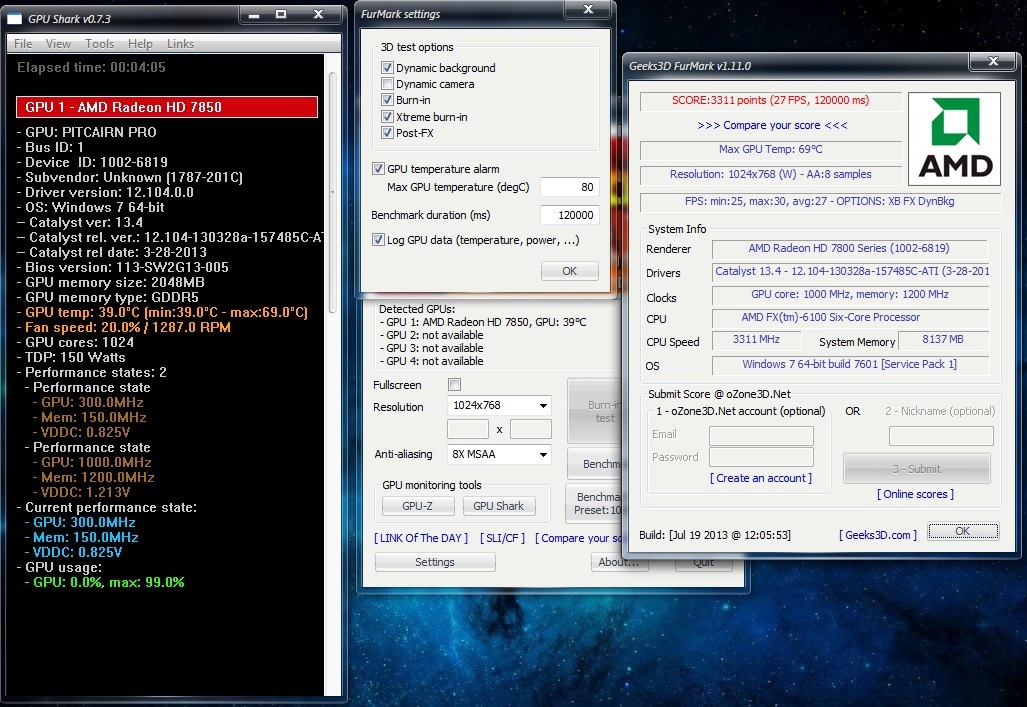Viewport: 1027px width, 707px height.
Task: Click the 8137 MB System Memory field
Action: coord(943,340)
